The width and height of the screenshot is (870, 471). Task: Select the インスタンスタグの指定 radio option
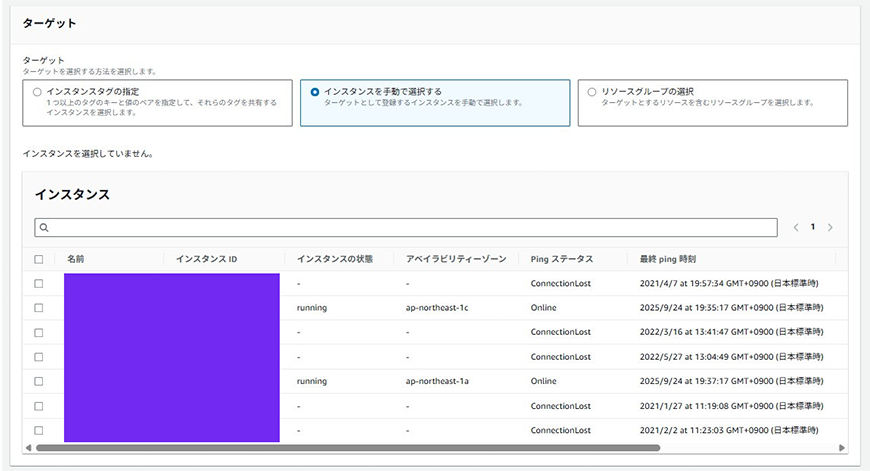[37, 92]
